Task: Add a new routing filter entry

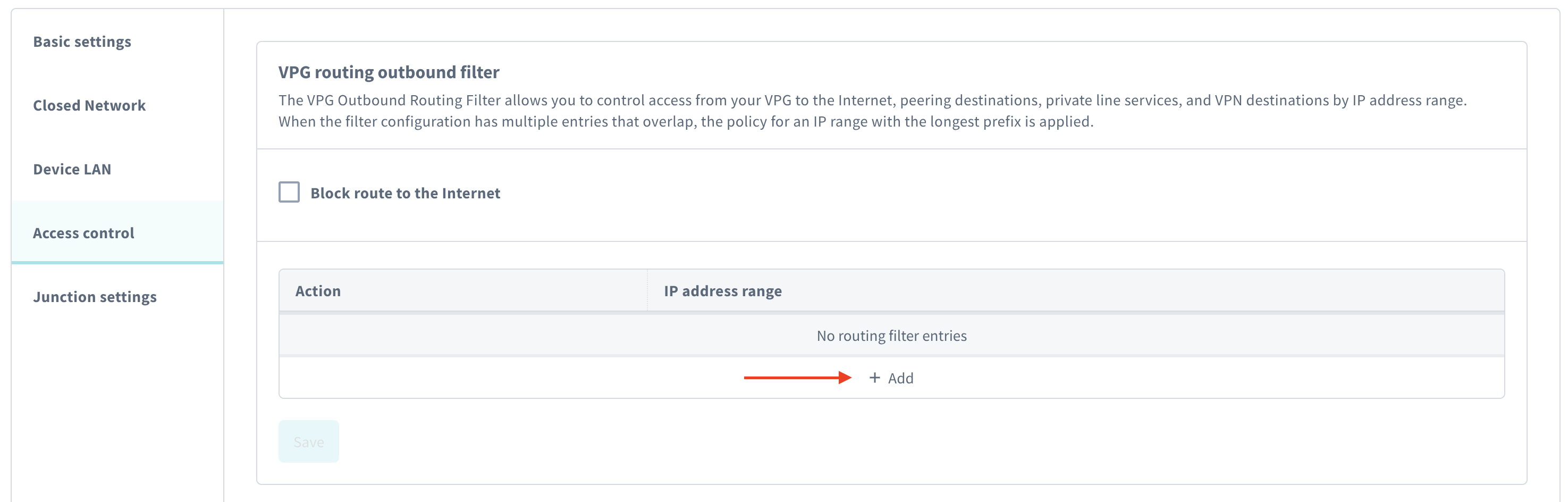Action: point(892,378)
